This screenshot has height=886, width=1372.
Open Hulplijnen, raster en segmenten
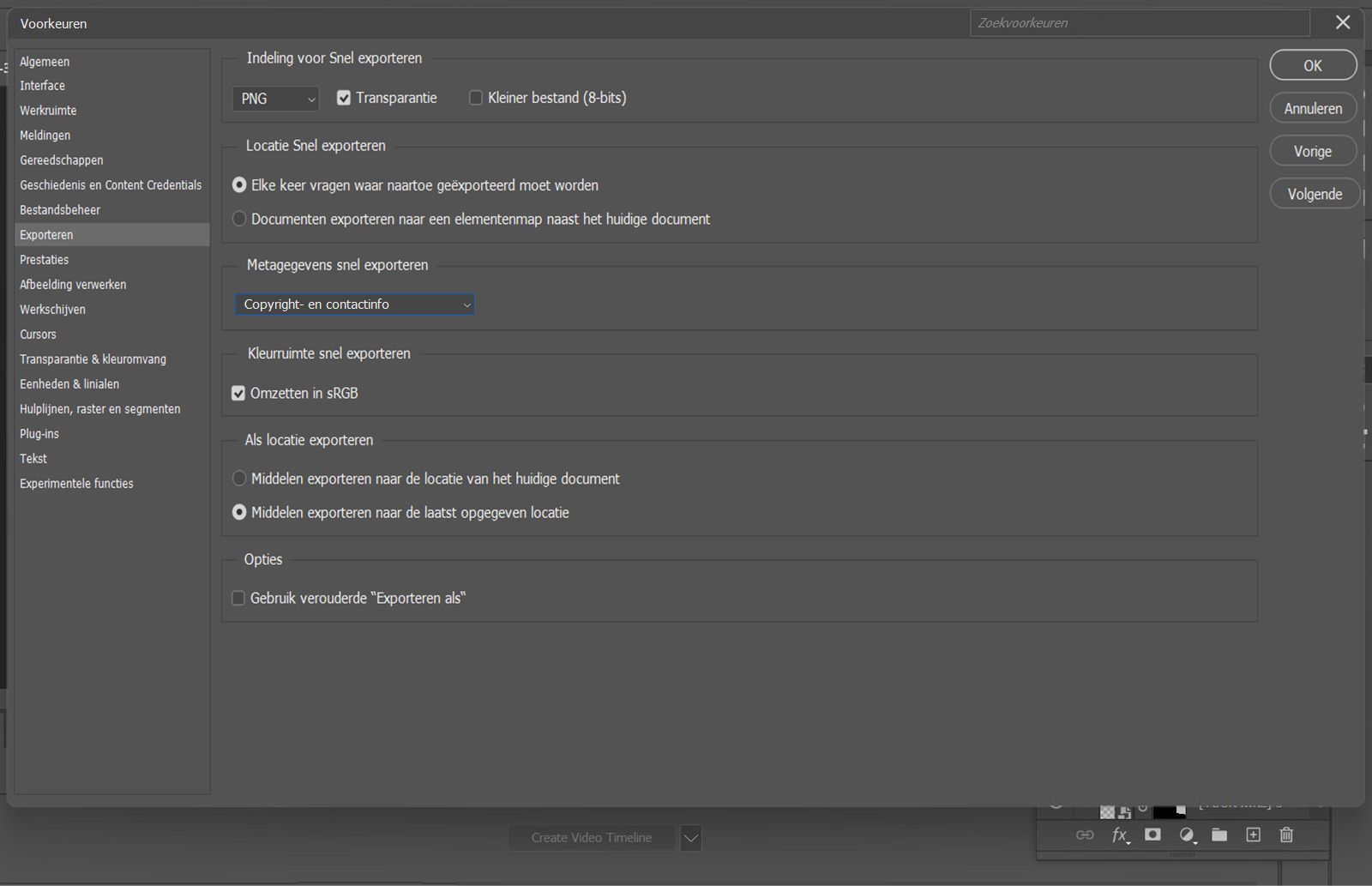pos(100,409)
